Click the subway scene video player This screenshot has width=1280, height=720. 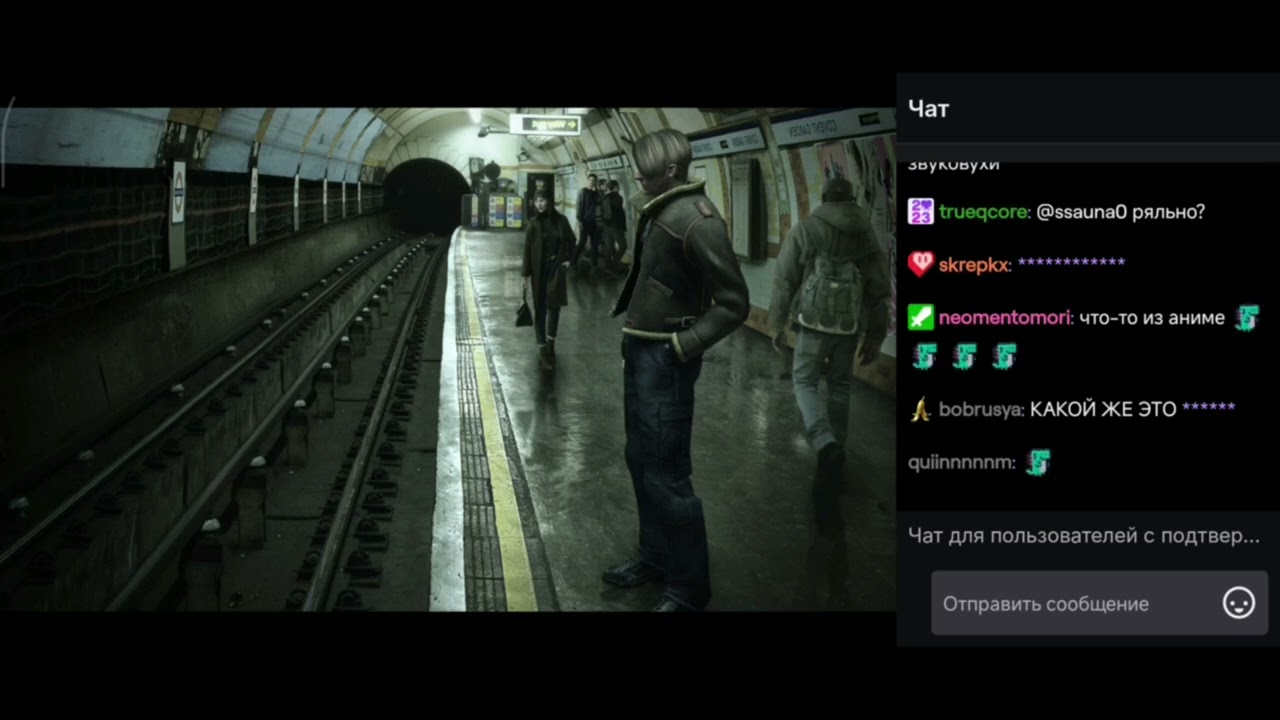[x=448, y=359]
